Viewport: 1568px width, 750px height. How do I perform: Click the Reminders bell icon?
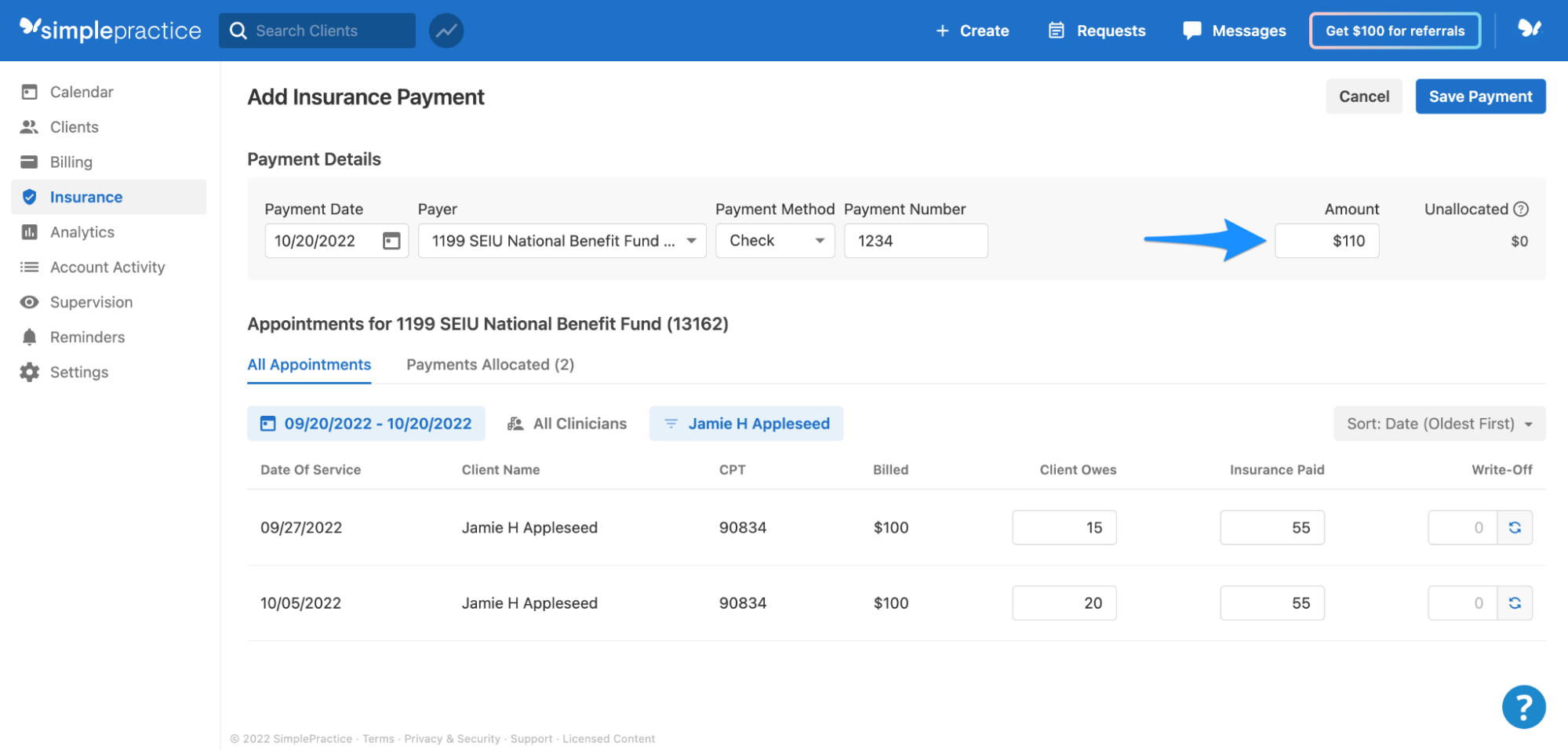pyautogui.click(x=30, y=337)
